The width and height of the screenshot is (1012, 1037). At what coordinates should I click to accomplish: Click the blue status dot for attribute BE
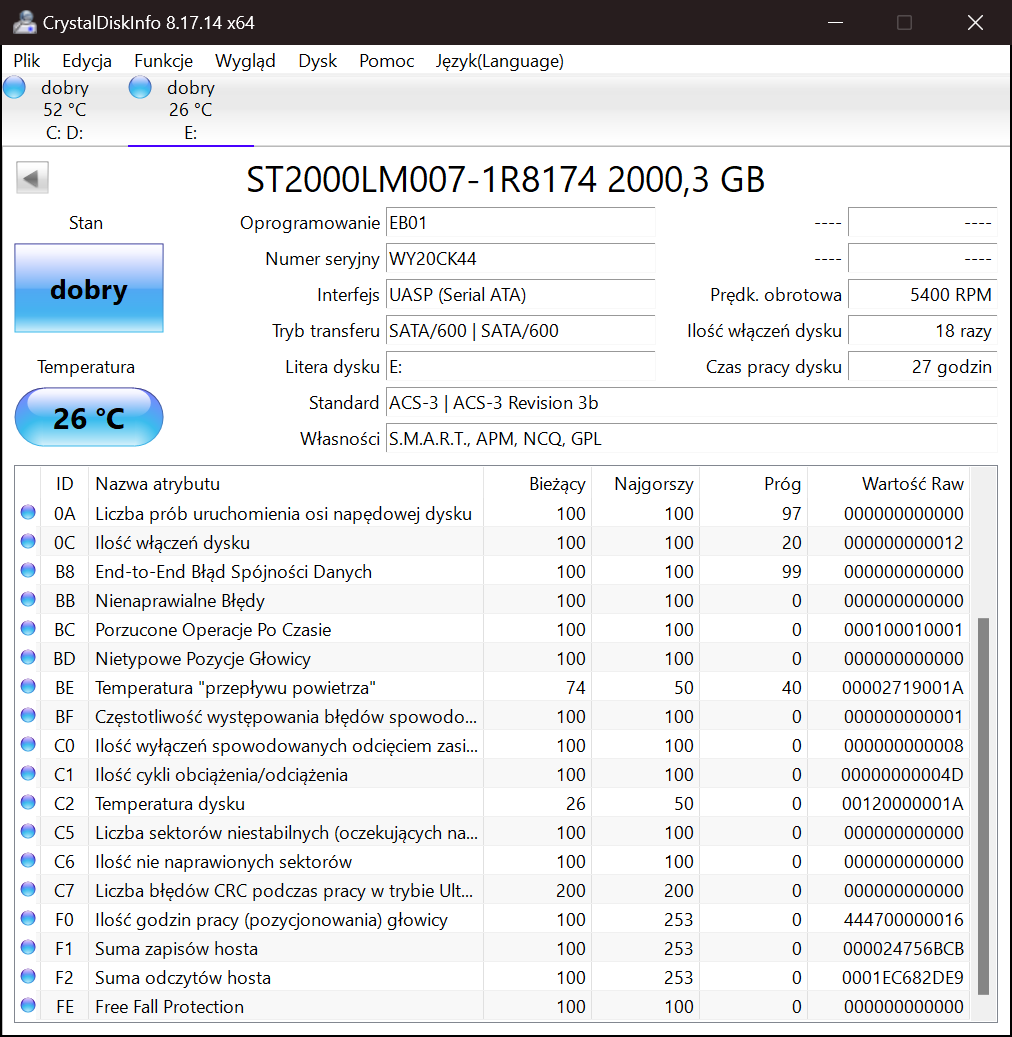tap(28, 686)
